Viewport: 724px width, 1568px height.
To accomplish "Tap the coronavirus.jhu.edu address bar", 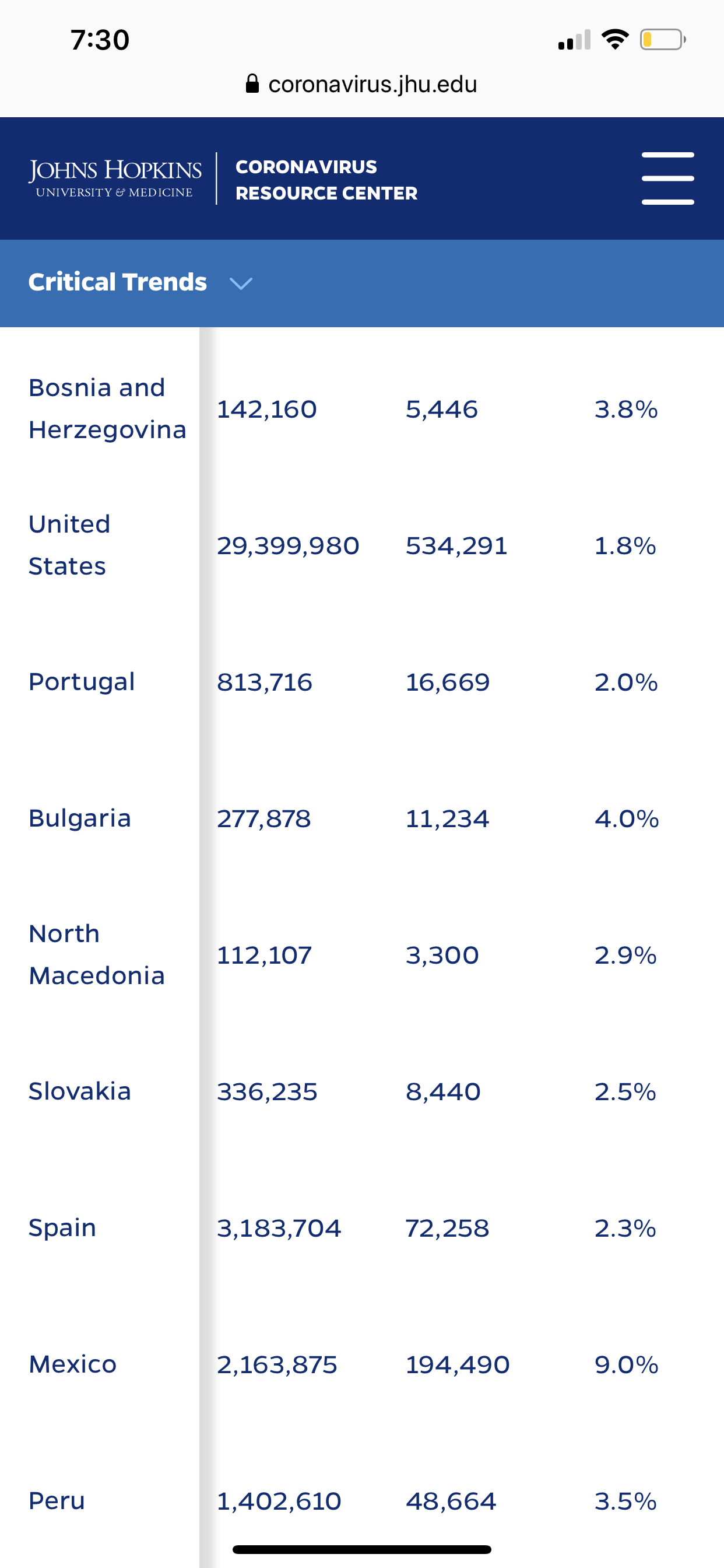I will 372,84.
